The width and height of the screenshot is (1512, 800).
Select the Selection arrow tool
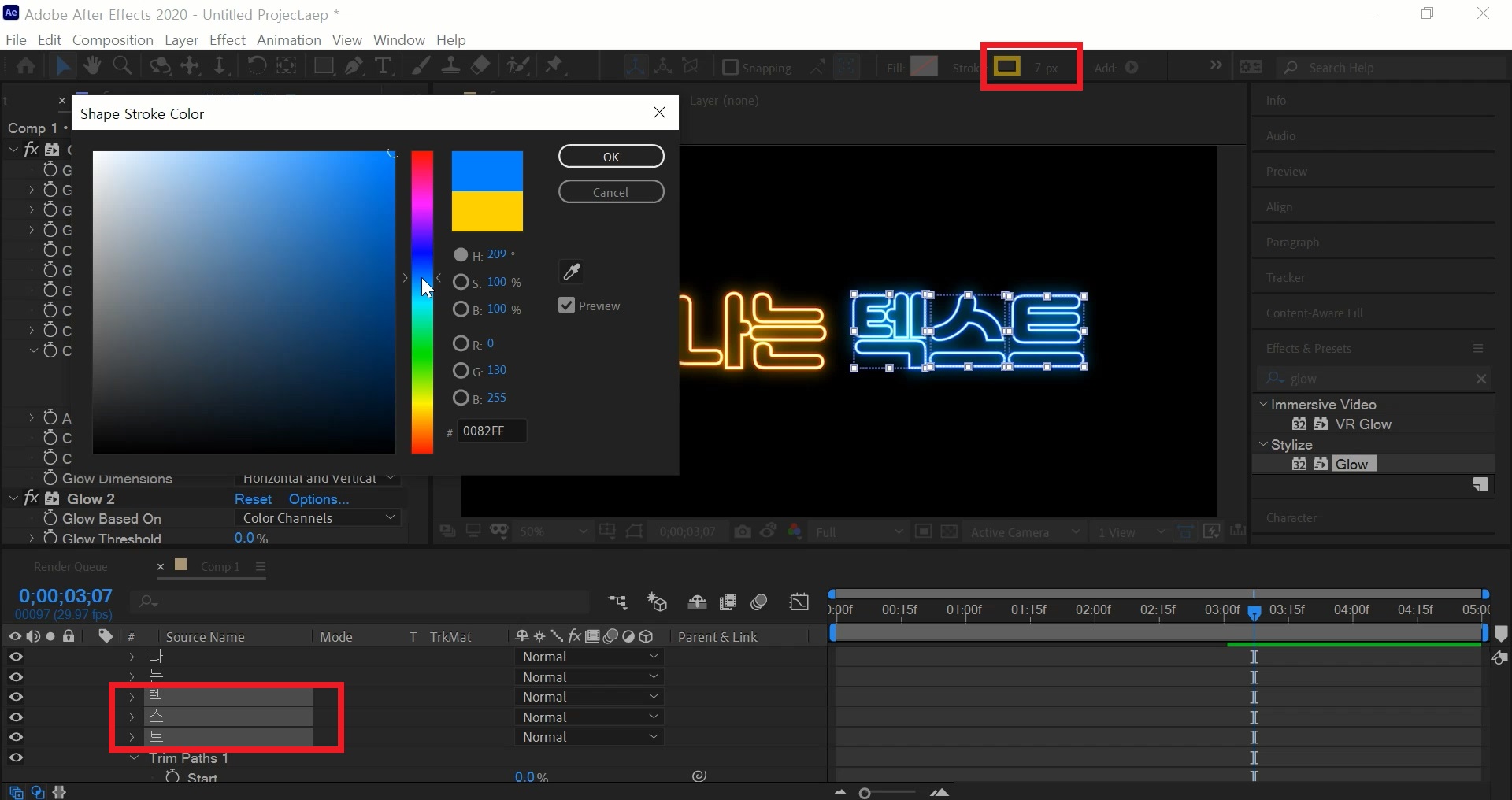coord(63,66)
